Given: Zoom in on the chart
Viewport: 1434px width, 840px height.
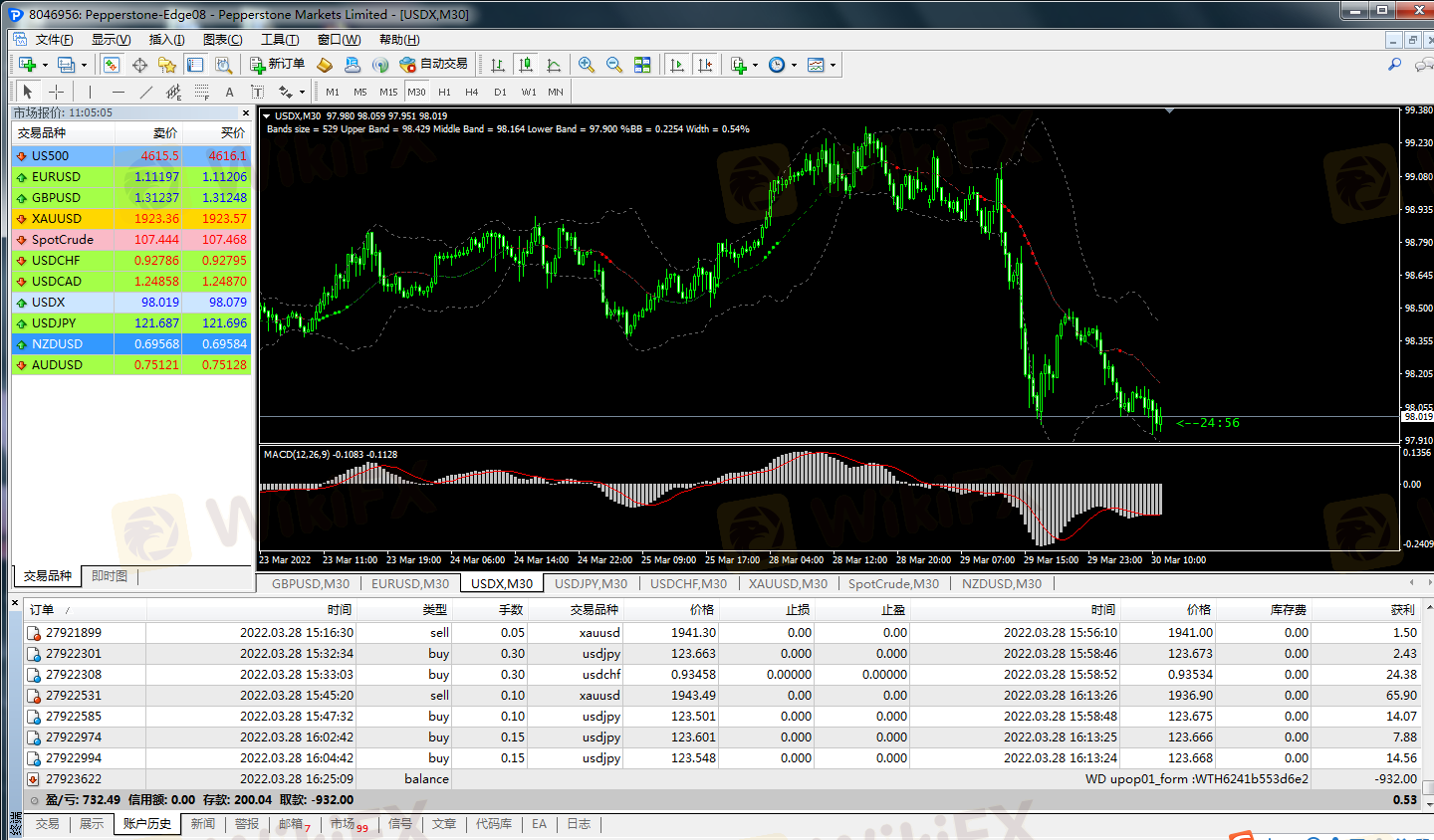Looking at the screenshot, I should 587,65.
